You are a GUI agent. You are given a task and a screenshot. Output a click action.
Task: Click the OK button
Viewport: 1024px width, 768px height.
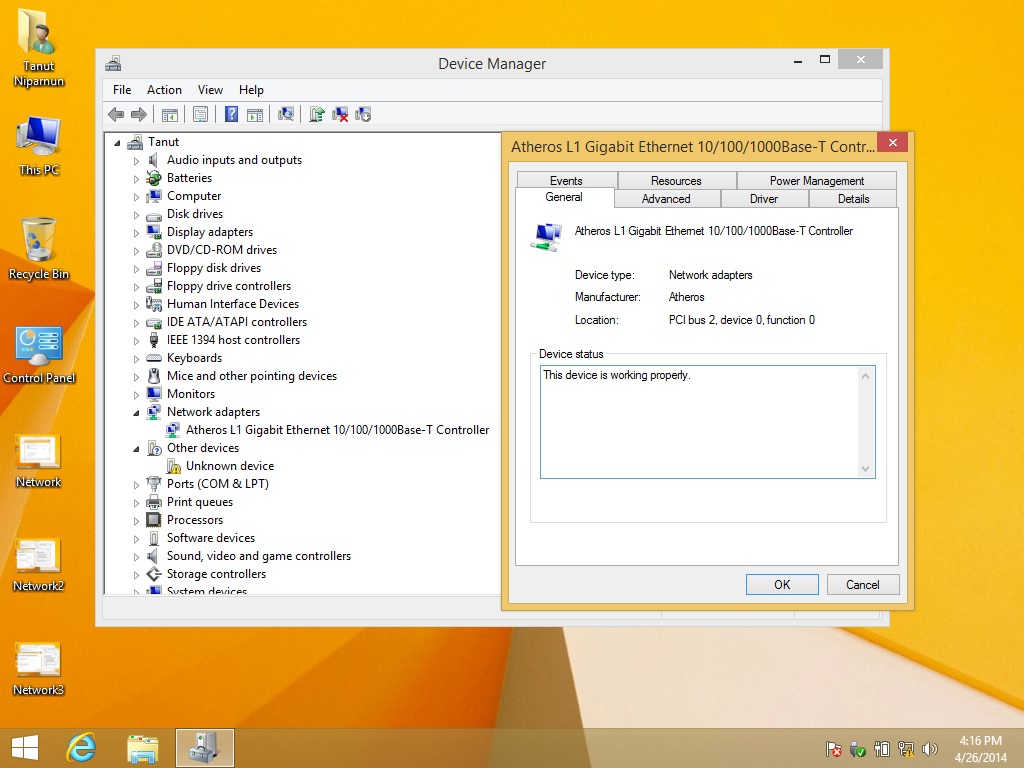click(782, 585)
